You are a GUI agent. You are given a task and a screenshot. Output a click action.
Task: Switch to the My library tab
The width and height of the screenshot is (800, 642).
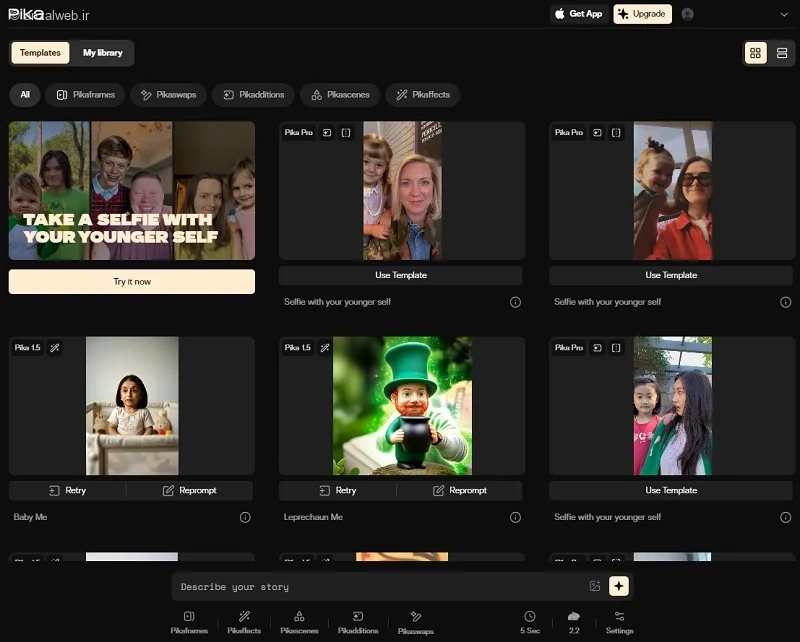tap(103, 53)
